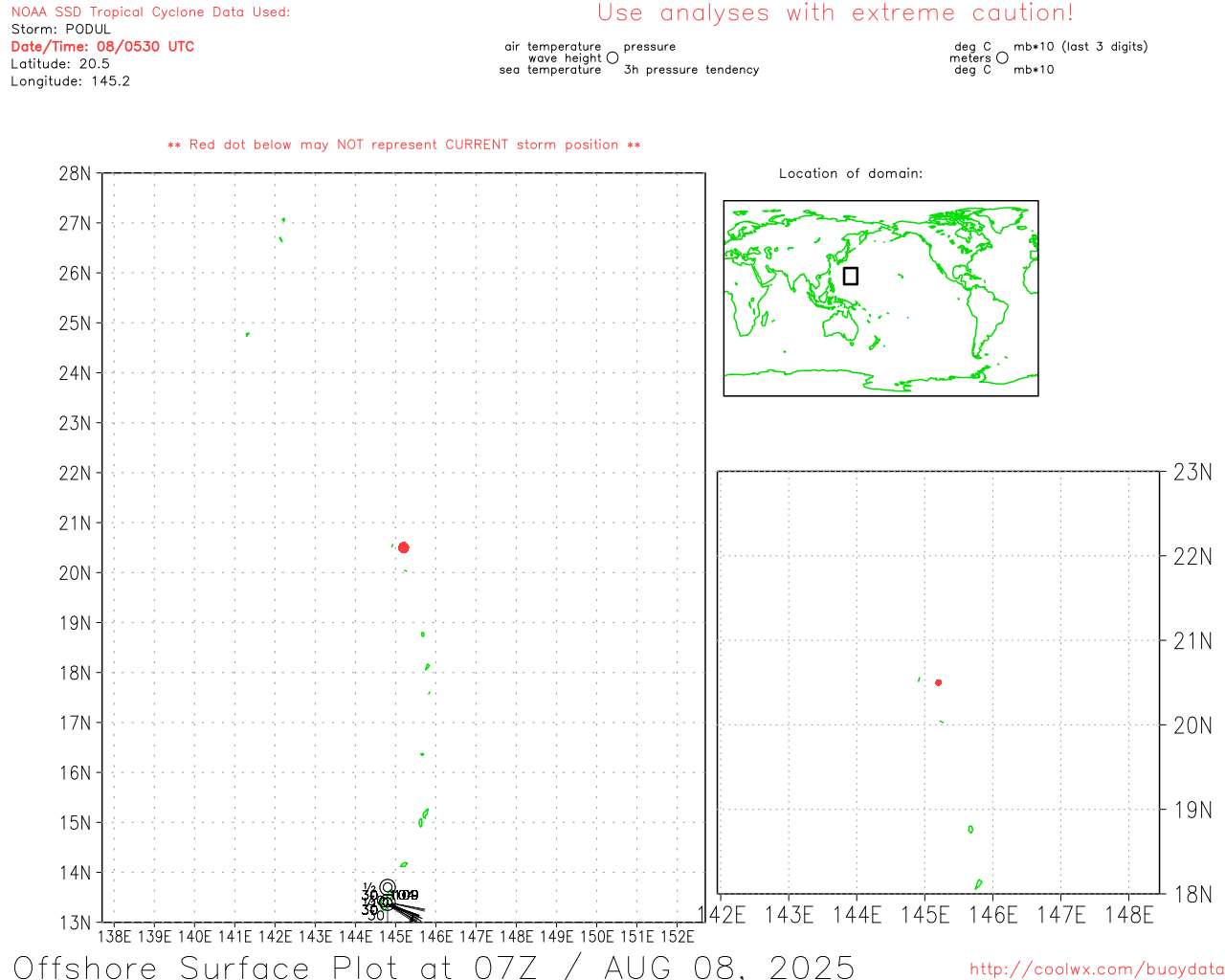Click the 24N latitude axis label

[x=76, y=372]
